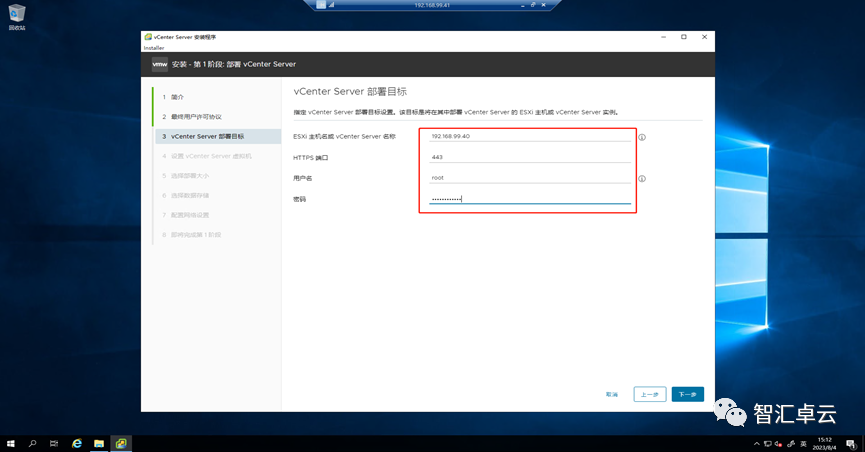Expand hidden system tray icons
The height and width of the screenshot is (452, 865).
click(x=756, y=444)
